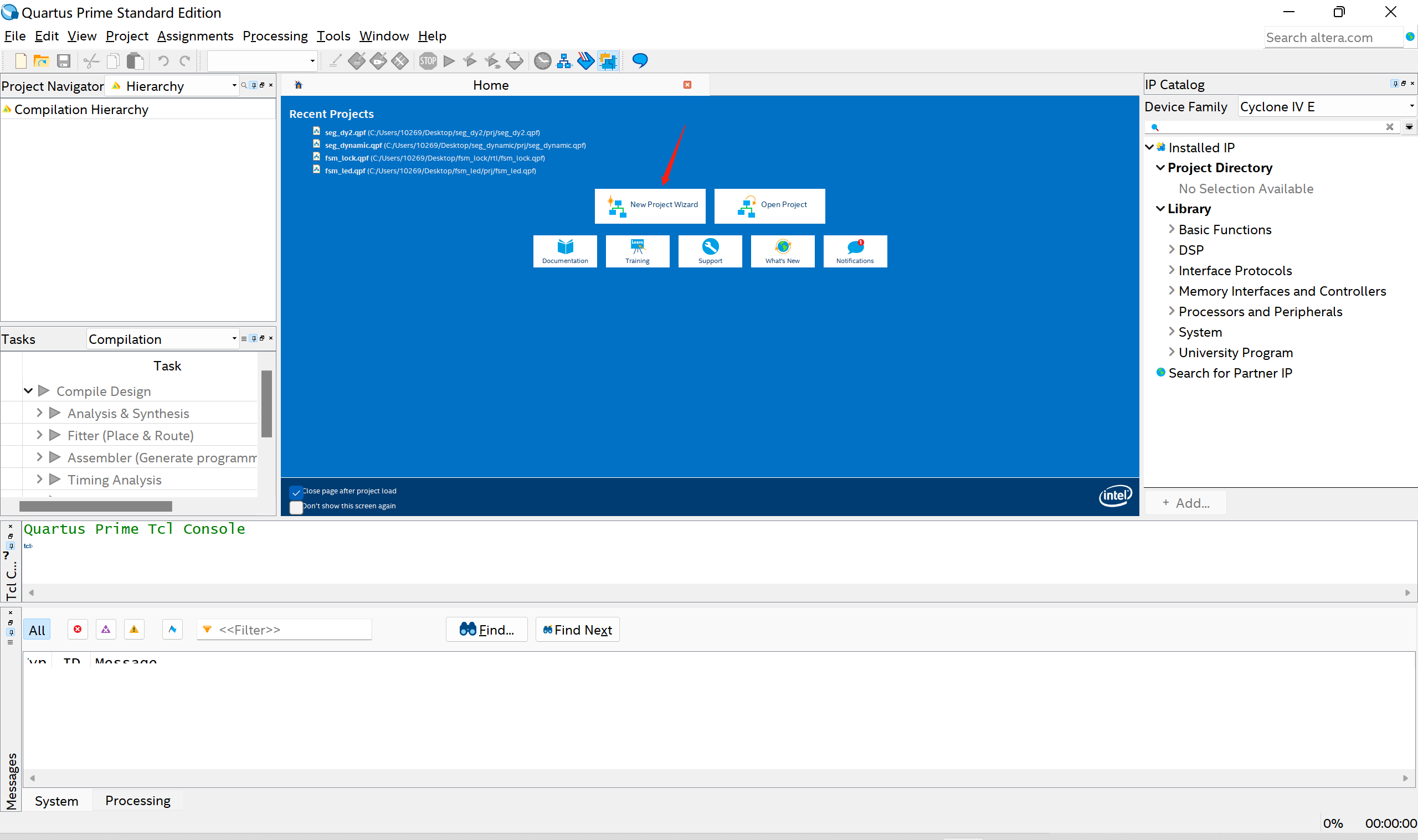This screenshot has width=1418, height=840.
Task: Click Start Analysis & Synthesis toolbar icon
Action: [470, 60]
